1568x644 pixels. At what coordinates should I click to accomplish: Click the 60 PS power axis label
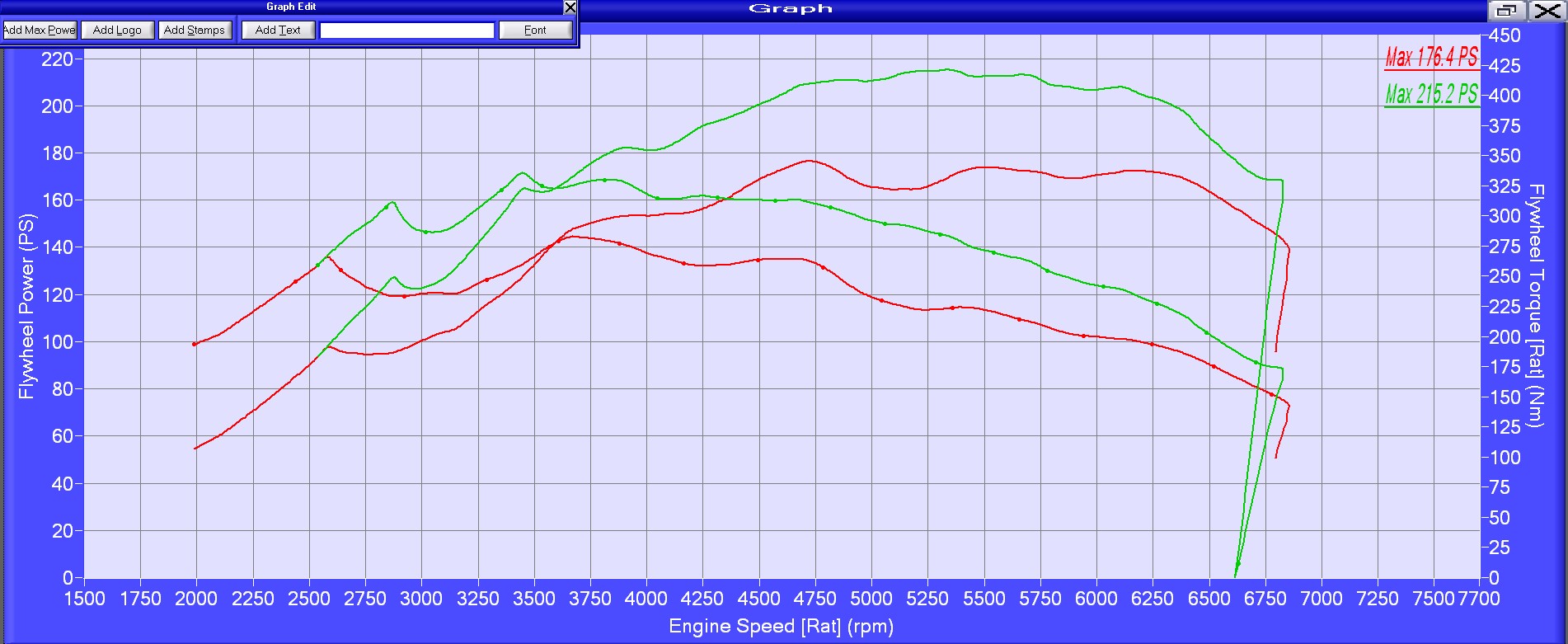[63, 436]
